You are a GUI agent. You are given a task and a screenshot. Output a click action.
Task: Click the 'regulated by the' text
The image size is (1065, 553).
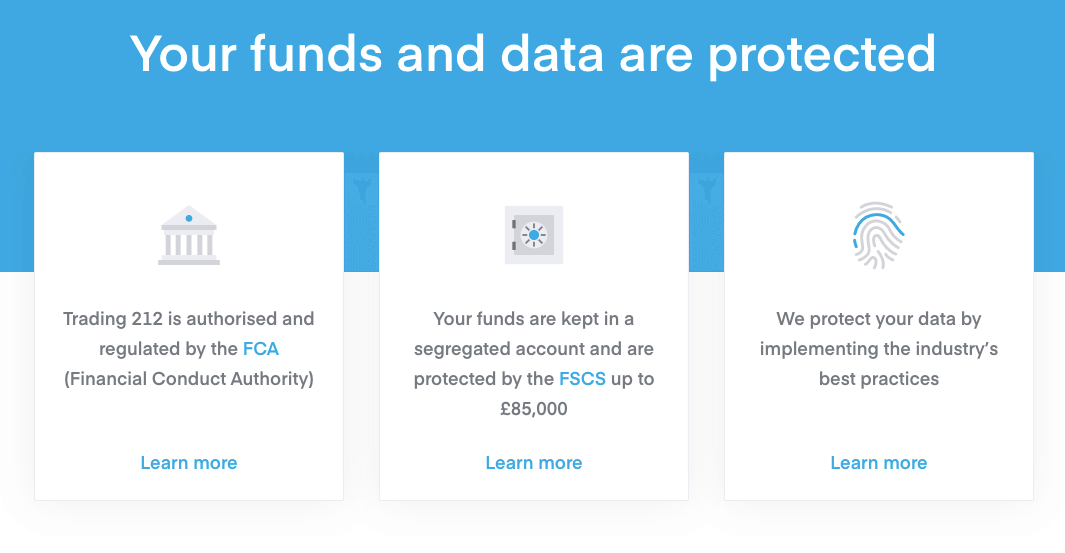[168, 349]
